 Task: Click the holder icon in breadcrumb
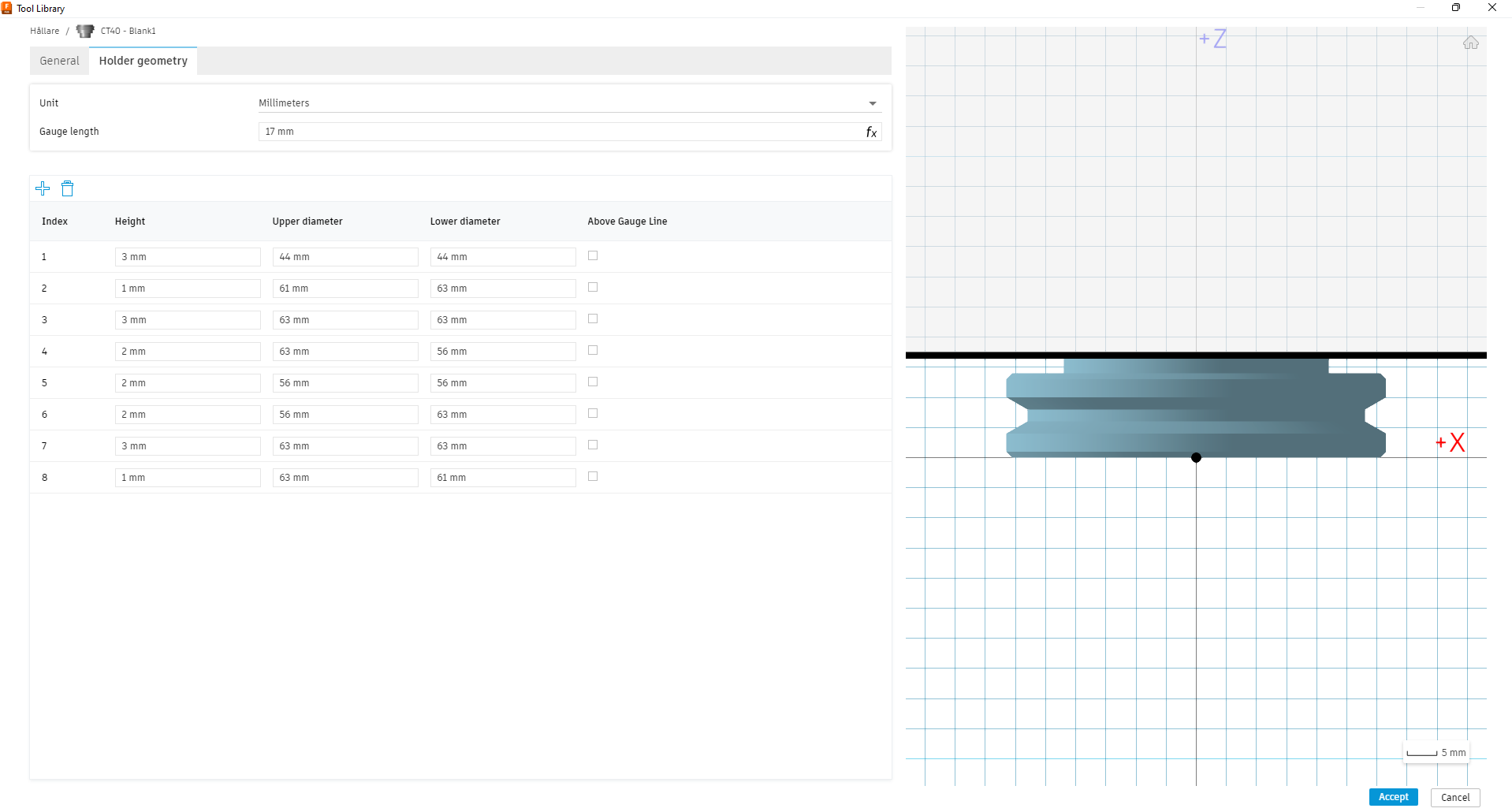84,31
